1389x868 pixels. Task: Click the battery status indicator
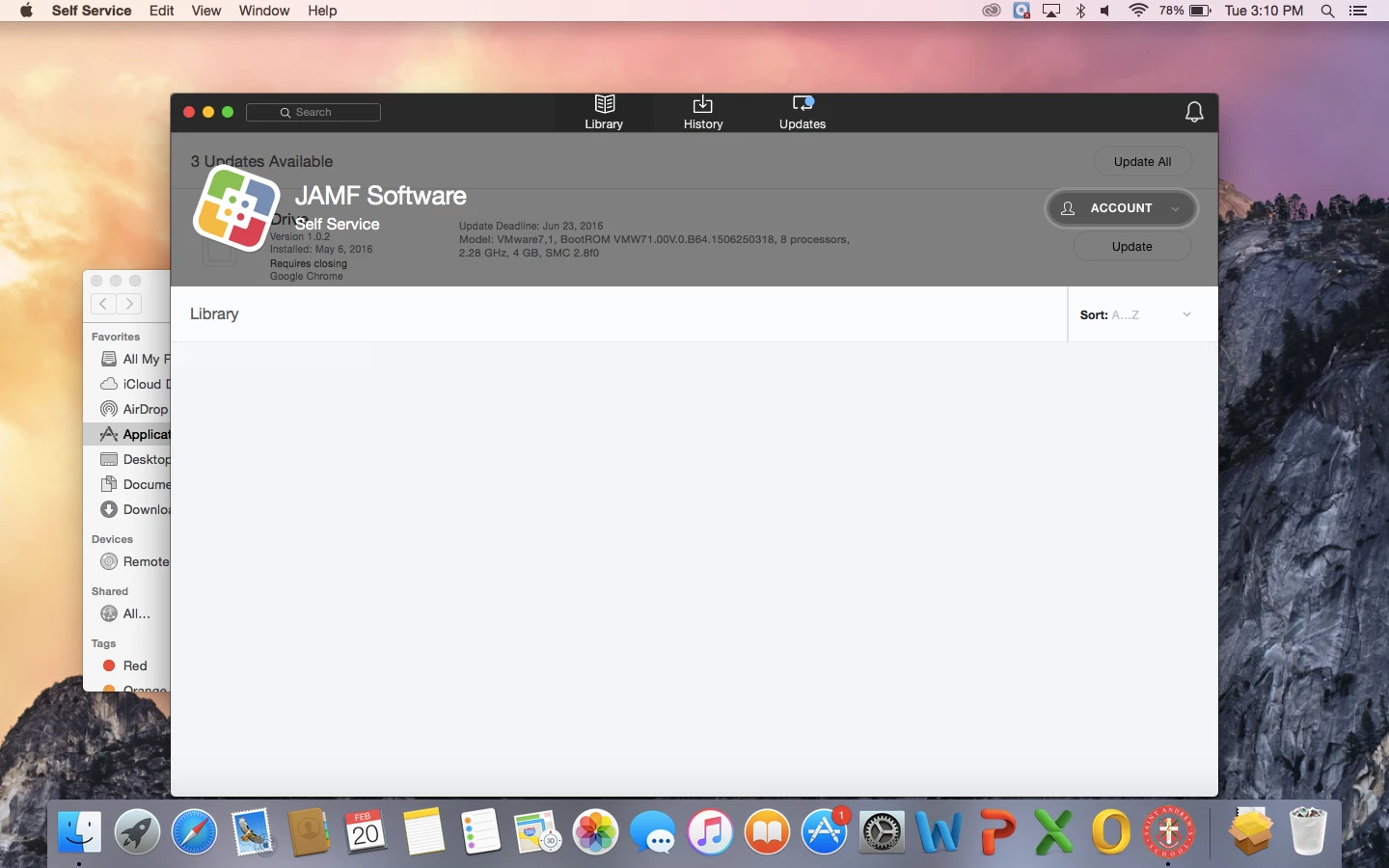(1185, 11)
